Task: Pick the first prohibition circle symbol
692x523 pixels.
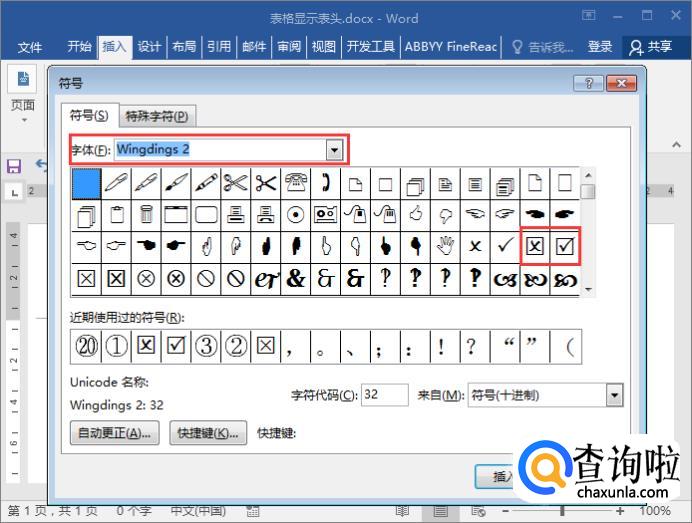Action: pos(206,278)
